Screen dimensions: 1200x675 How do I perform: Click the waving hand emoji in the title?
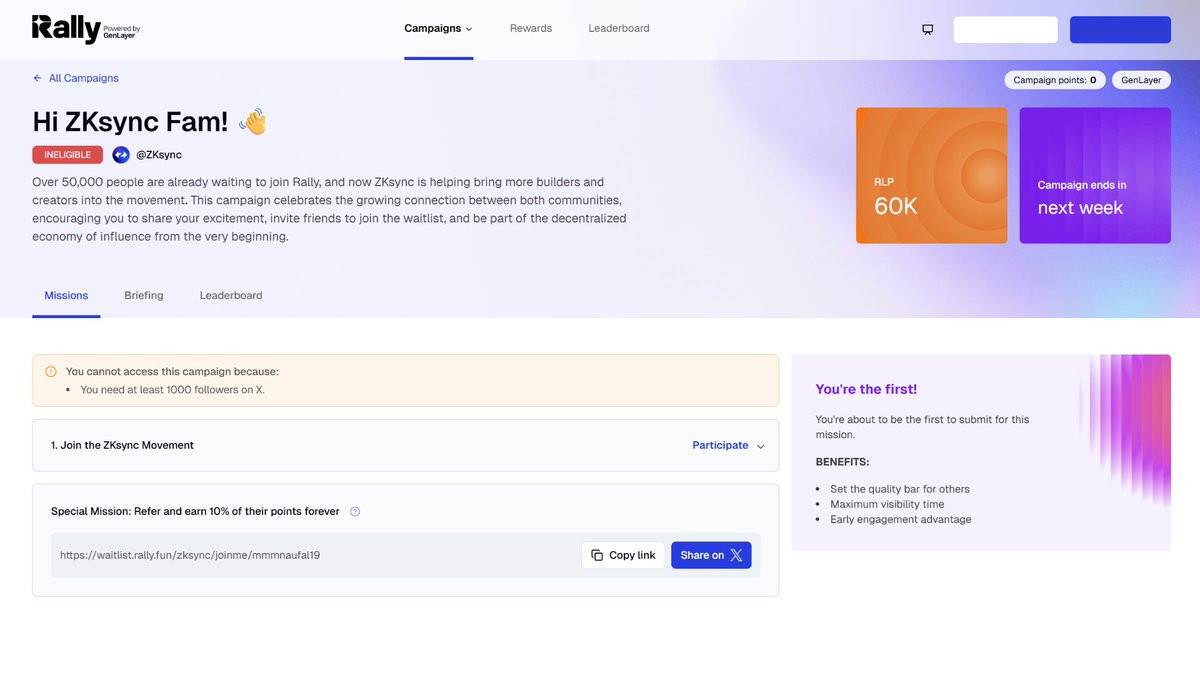(253, 122)
